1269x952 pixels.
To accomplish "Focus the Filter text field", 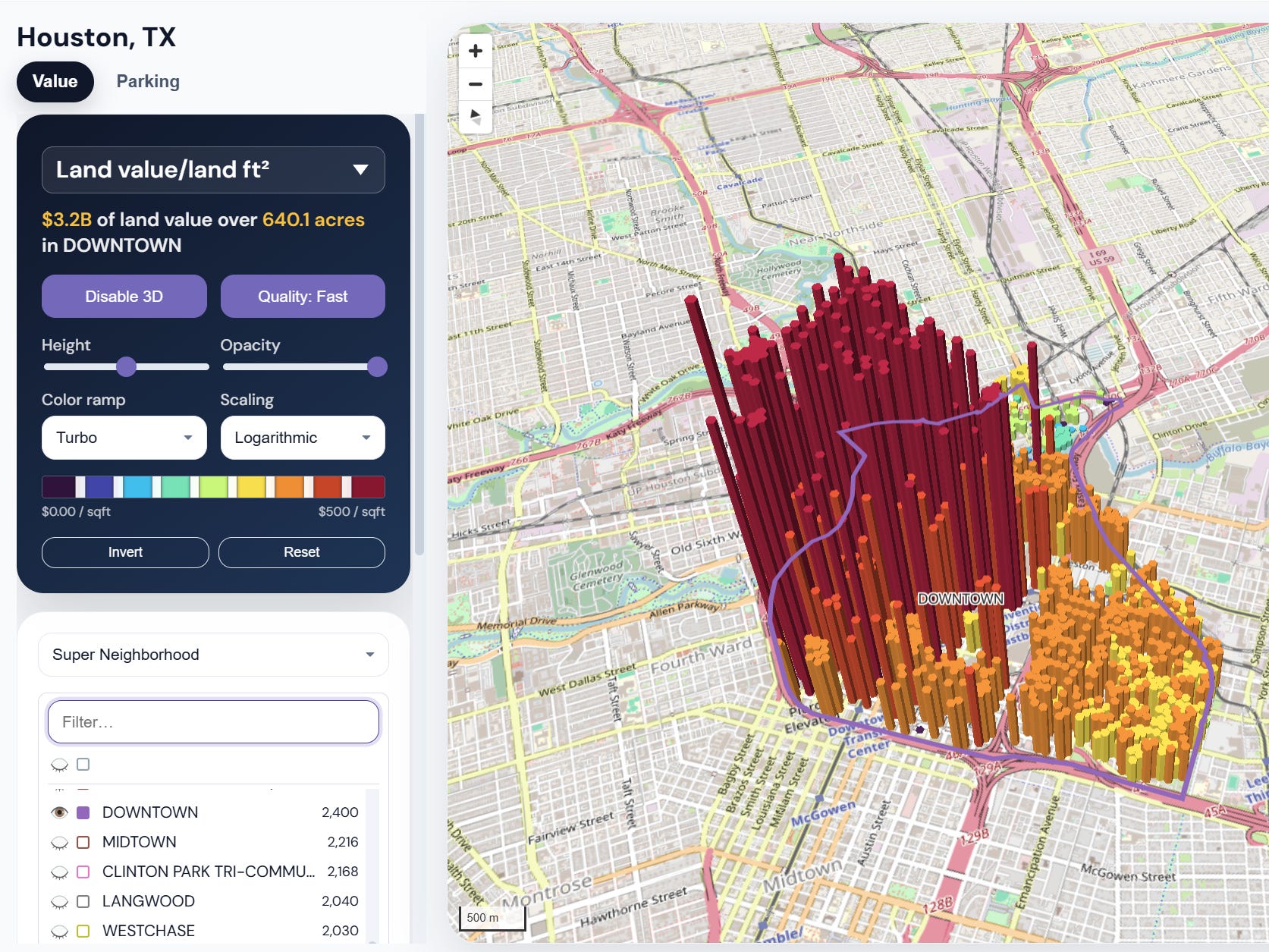I will [x=213, y=722].
